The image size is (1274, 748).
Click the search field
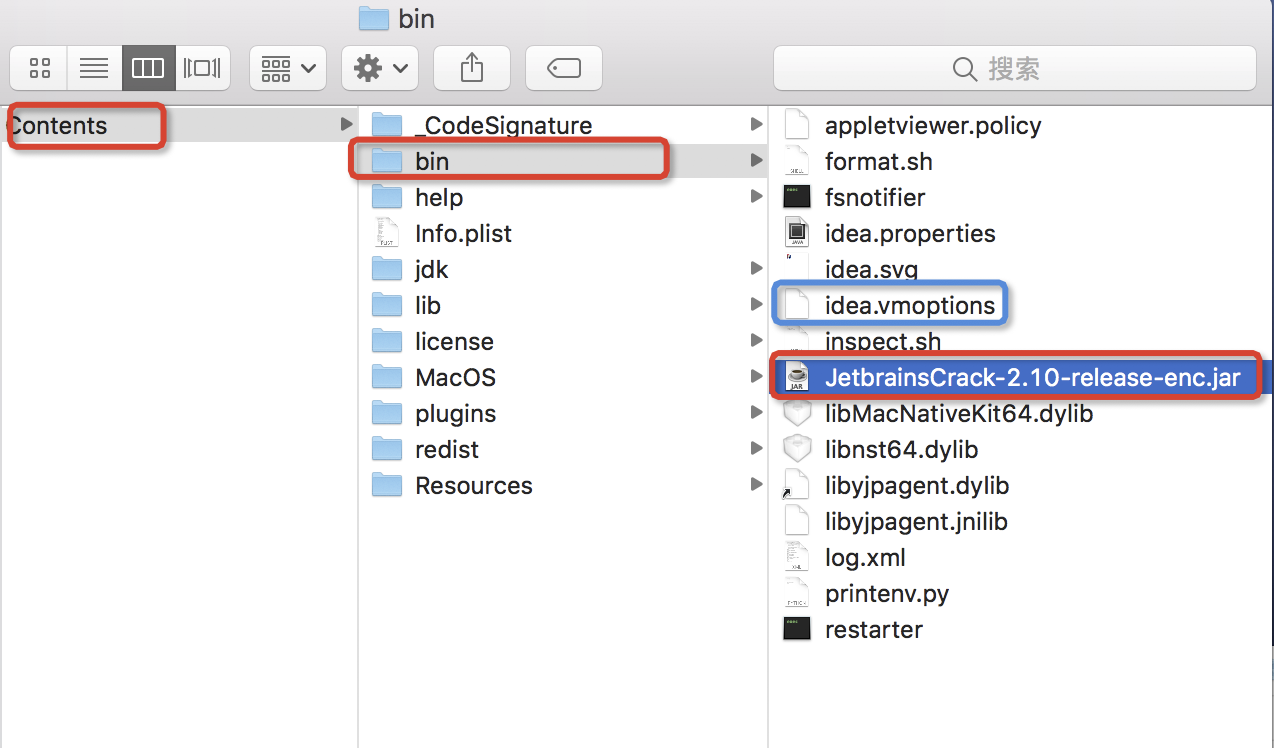(1014, 68)
